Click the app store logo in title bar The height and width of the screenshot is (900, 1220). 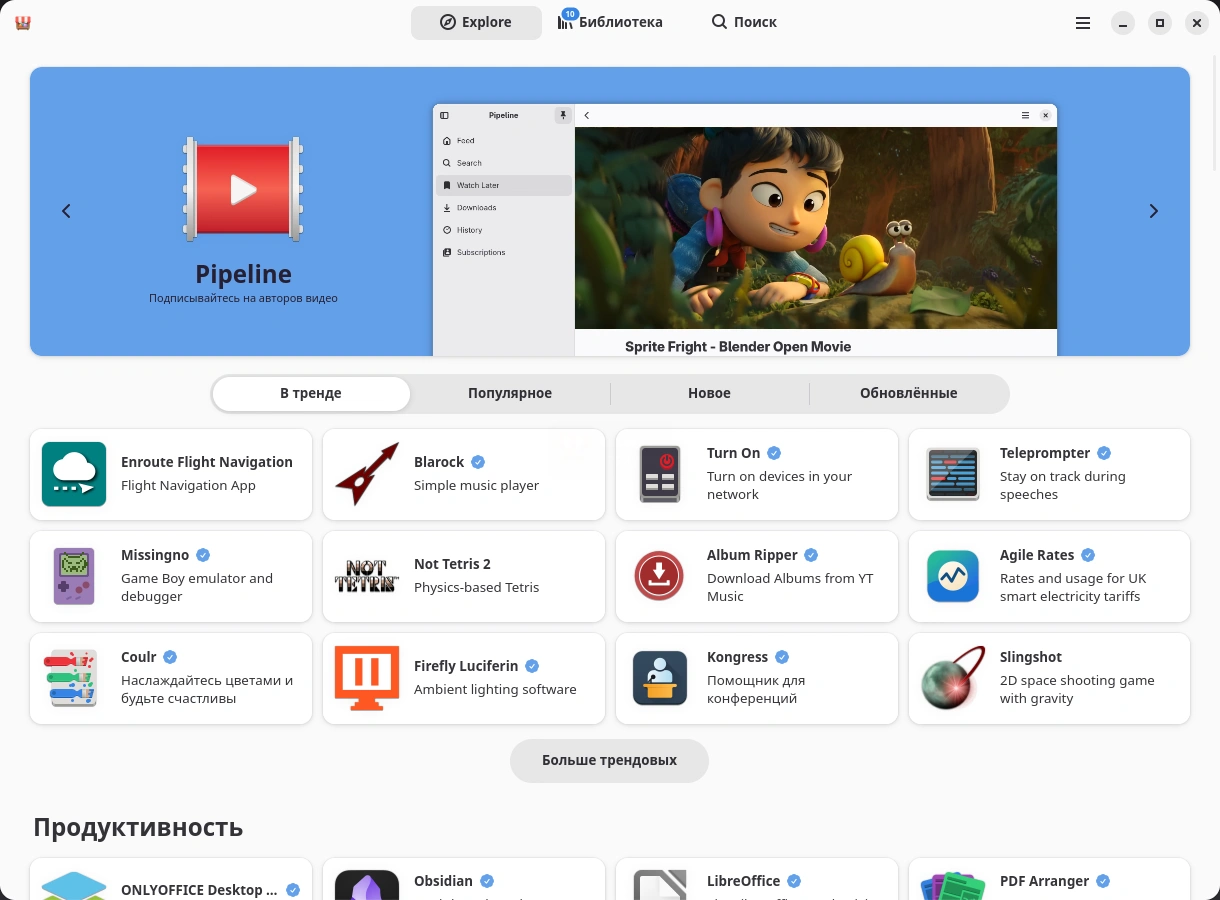(23, 22)
